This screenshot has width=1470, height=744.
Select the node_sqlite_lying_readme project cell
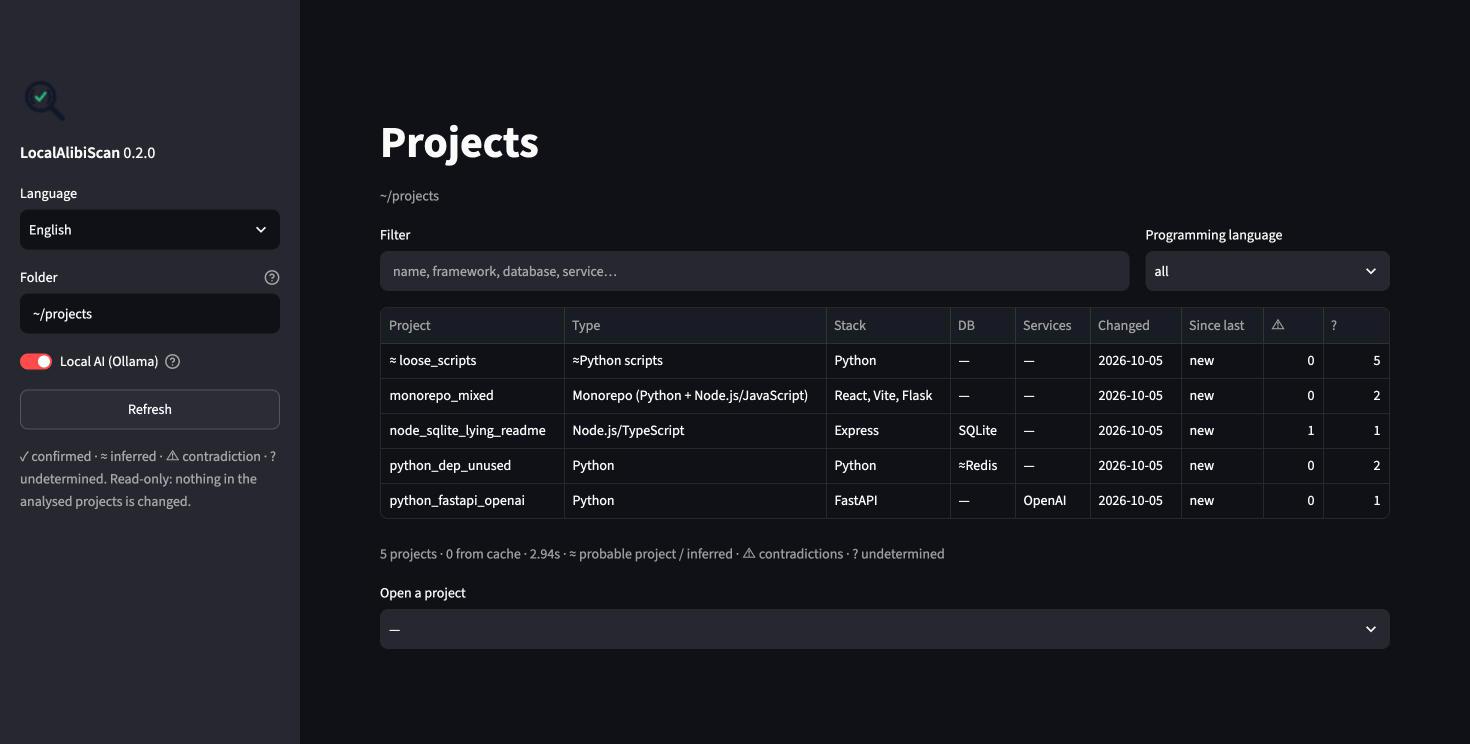[x=472, y=431]
